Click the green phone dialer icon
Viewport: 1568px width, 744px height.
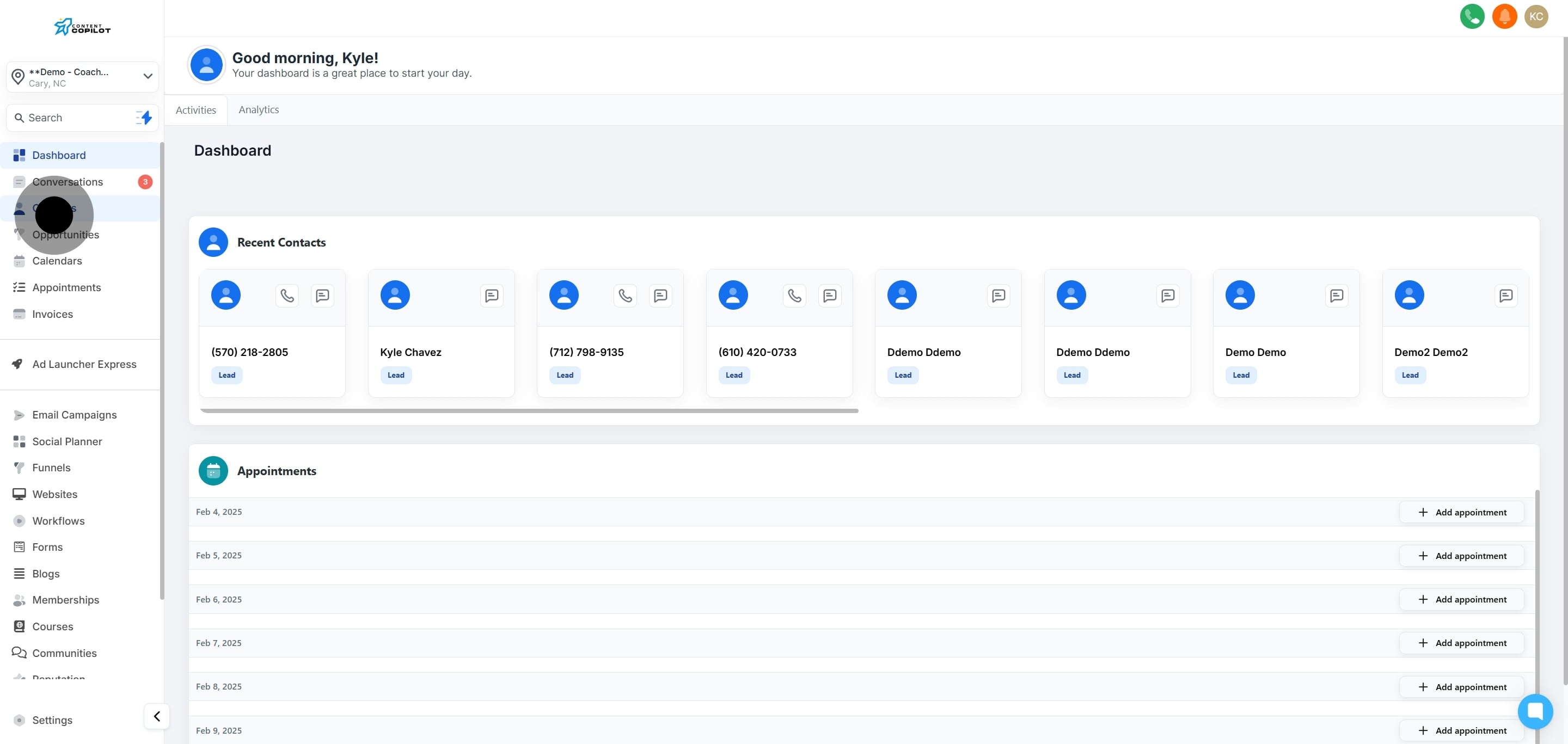click(x=1472, y=16)
